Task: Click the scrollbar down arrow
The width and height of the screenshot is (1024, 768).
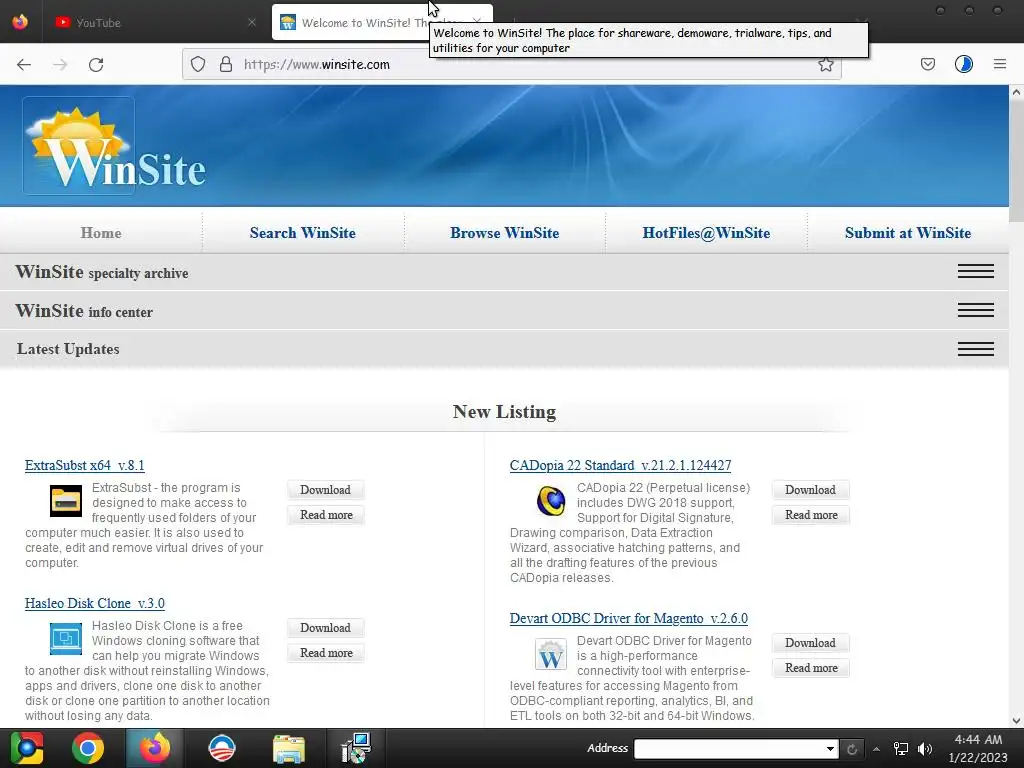Action: [x=1016, y=721]
